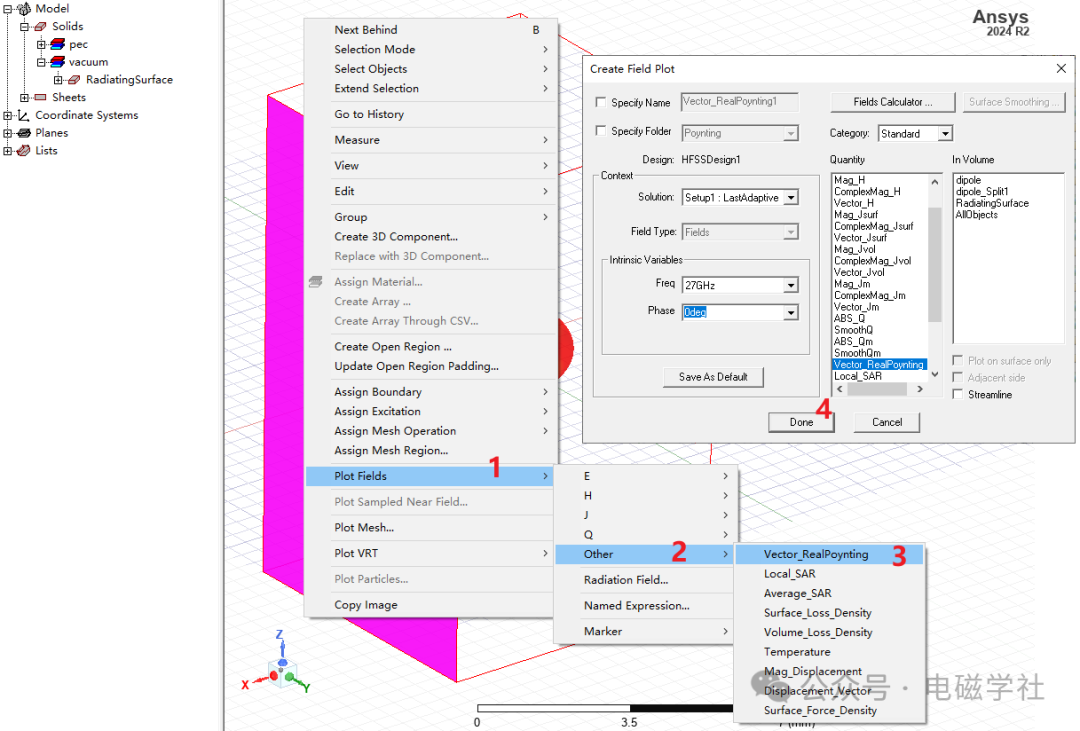Choose Vector_RealPoynting in the Other submenu
The image size is (1080, 731).
829,555
